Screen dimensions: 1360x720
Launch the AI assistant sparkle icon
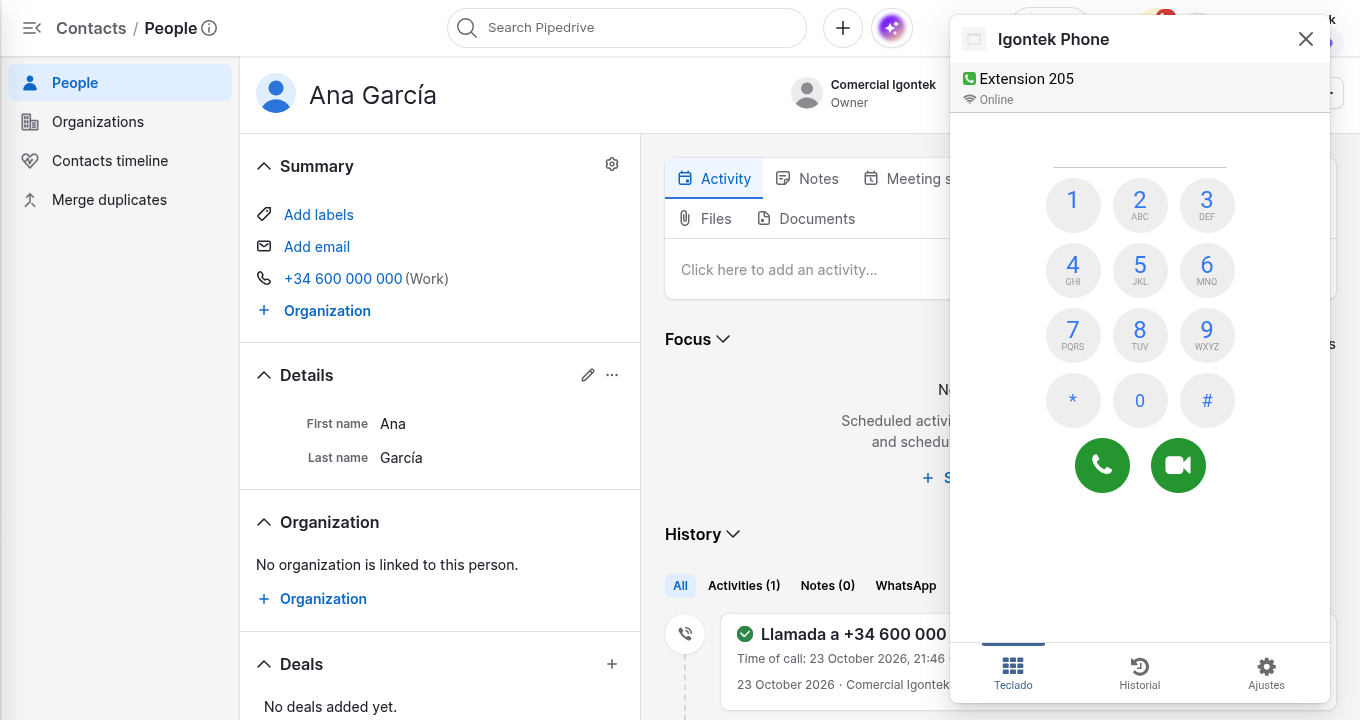pyautogui.click(x=891, y=28)
